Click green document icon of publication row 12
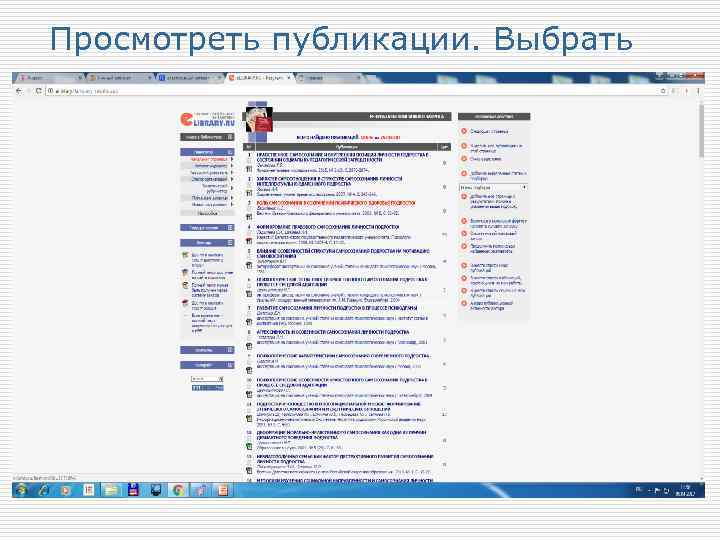This screenshot has height=540, width=720. pyautogui.click(x=249, y=446)
